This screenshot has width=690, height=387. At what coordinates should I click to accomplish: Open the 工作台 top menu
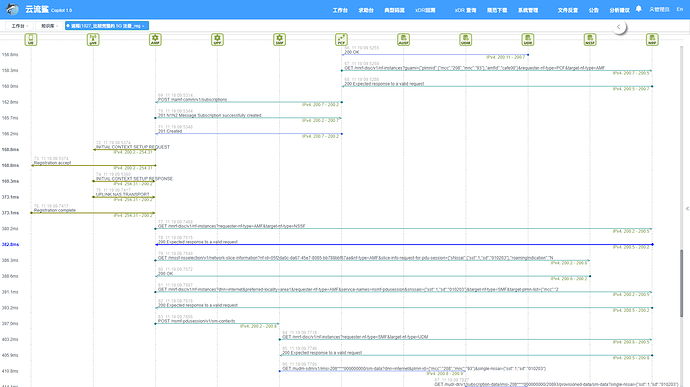coord(340,10)
